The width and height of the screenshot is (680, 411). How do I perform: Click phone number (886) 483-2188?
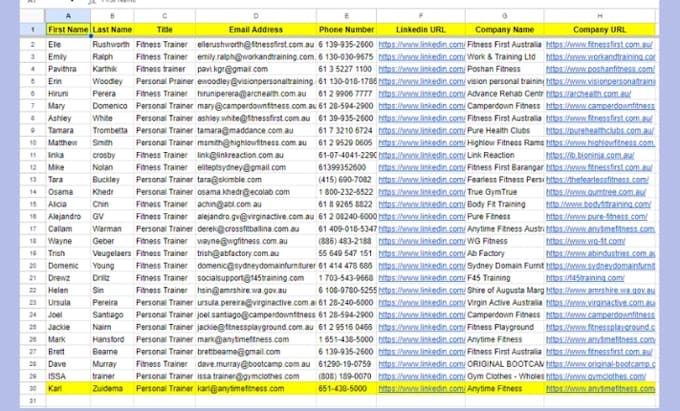click(x=345, y=241)
